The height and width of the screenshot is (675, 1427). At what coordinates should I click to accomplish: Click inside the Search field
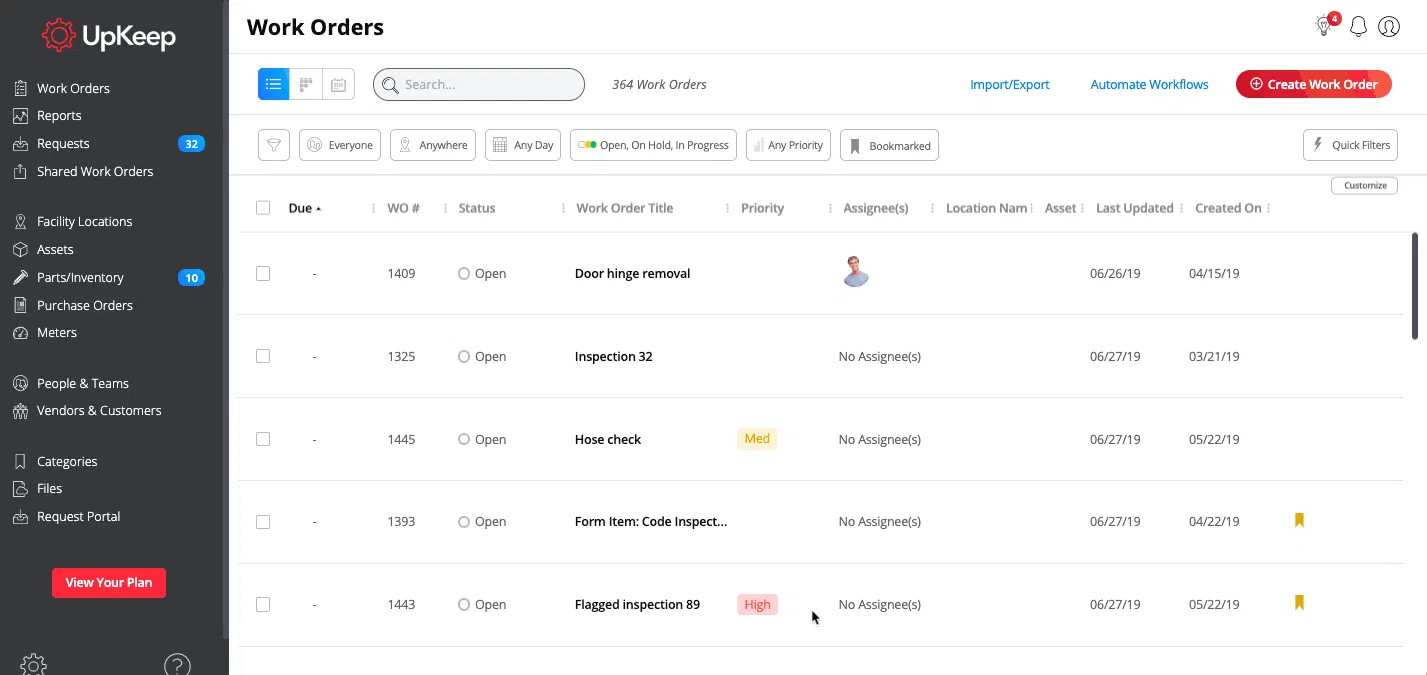478,84
